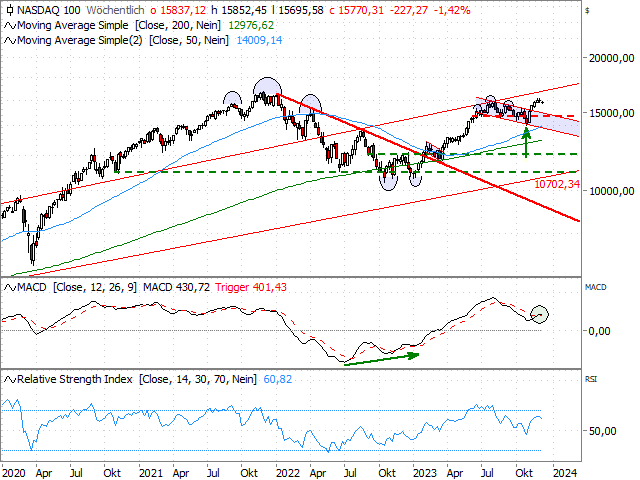Viewport: 640px width, 480px height.
Task: Click the 10000,00 price axis label
Action: [x=611, y=191]
